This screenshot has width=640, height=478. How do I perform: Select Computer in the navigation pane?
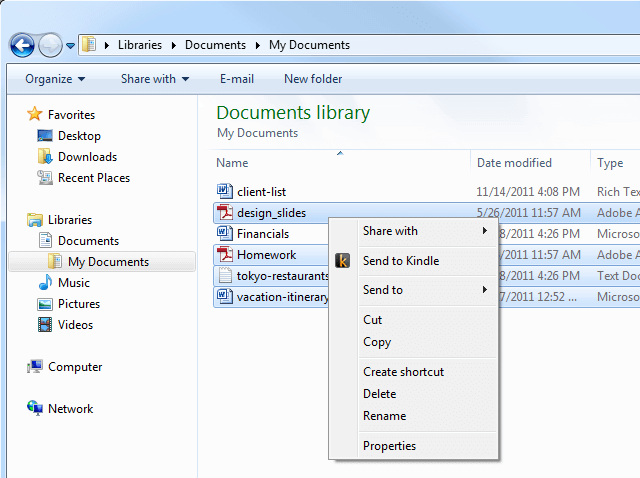(75, 367)
